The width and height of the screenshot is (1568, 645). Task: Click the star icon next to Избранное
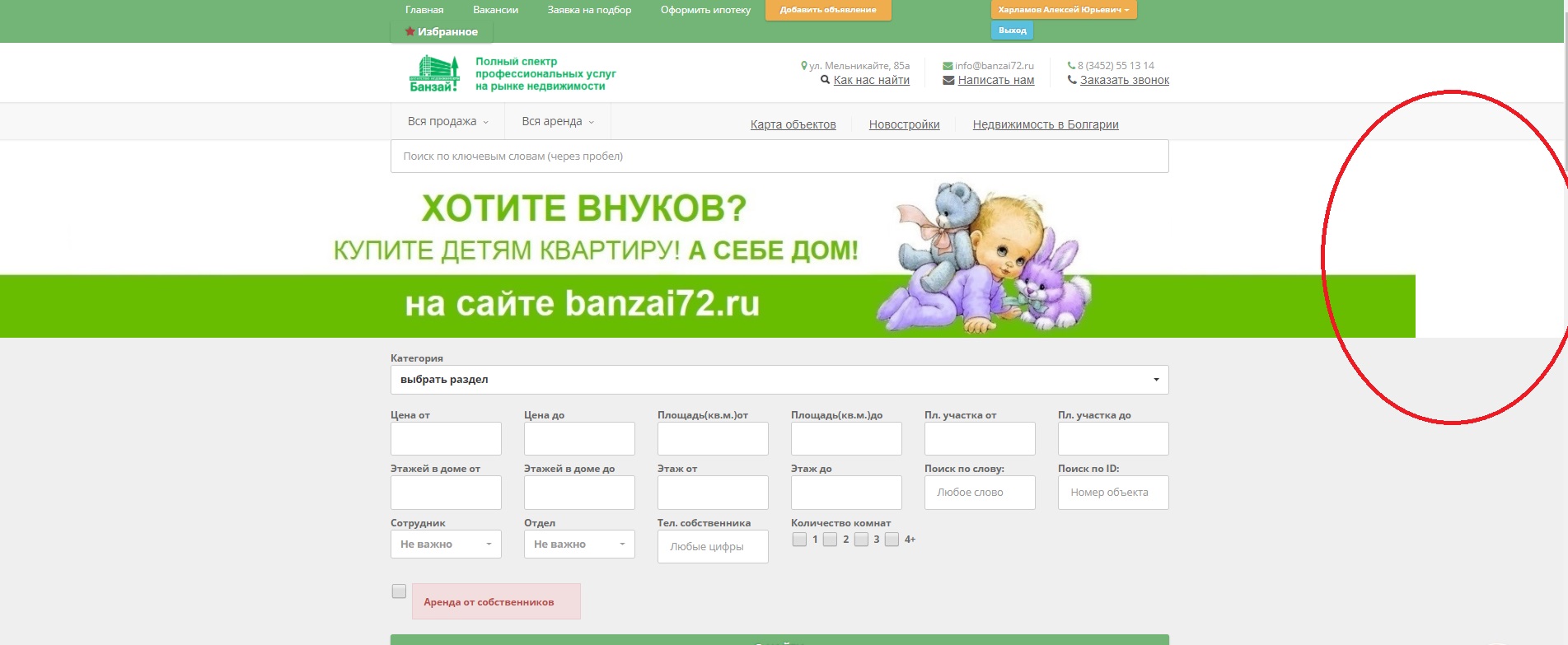point(410,31)
